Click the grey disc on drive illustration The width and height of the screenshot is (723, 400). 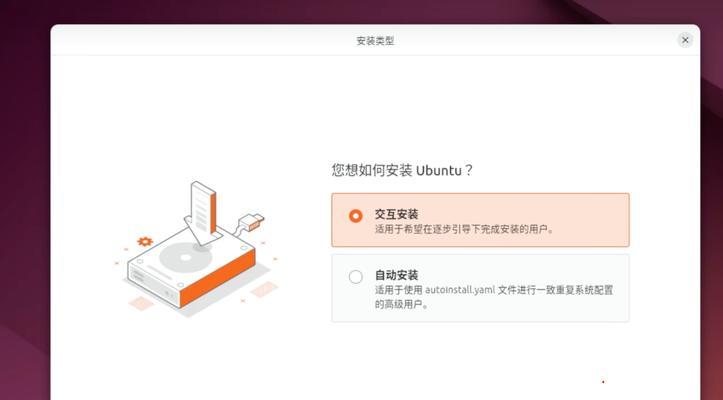[185, 258]
